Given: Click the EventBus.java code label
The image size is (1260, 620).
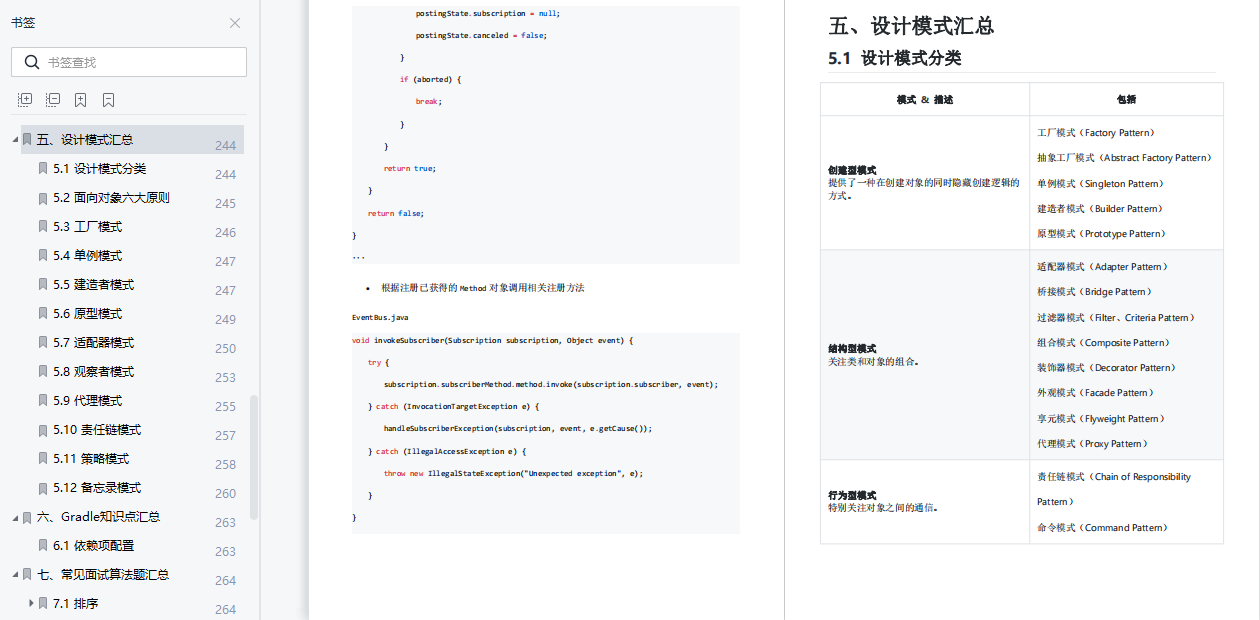Looking at the screenshot, I should coord(380,317).
